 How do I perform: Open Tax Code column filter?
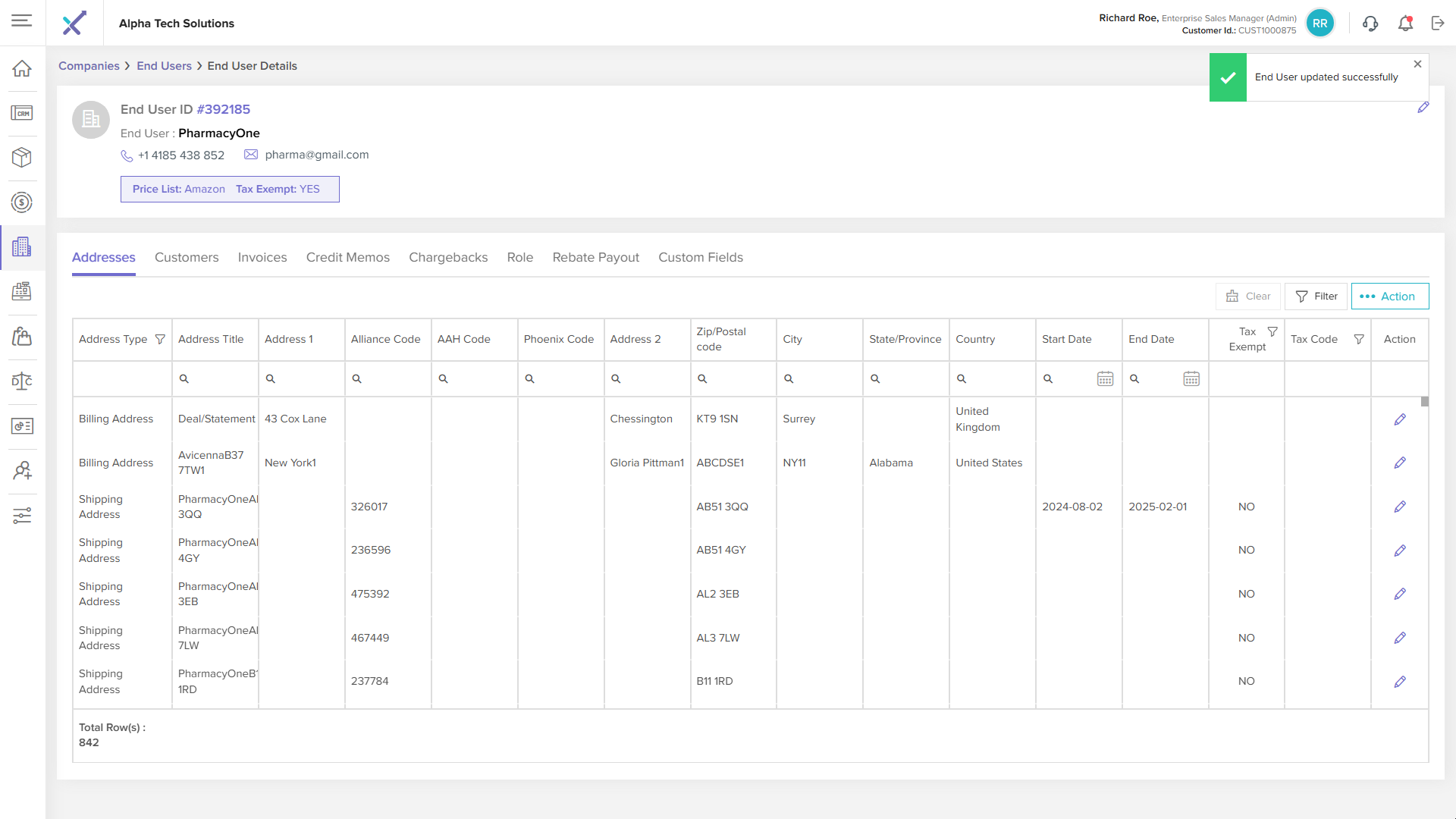tap(1359, 339)
